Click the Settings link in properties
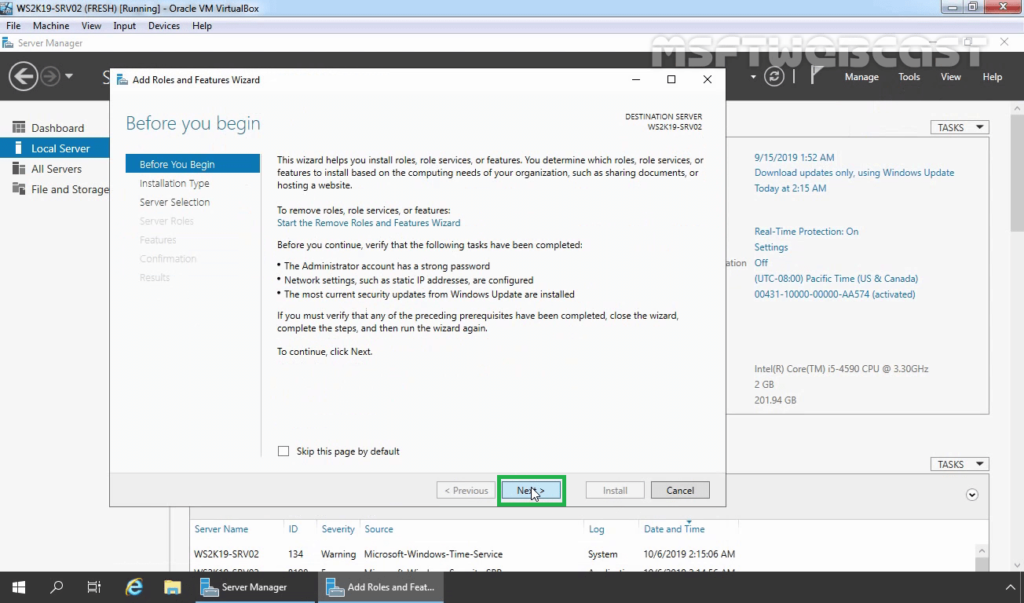This screenshot has height=603, width=1024. click(771, 247)
